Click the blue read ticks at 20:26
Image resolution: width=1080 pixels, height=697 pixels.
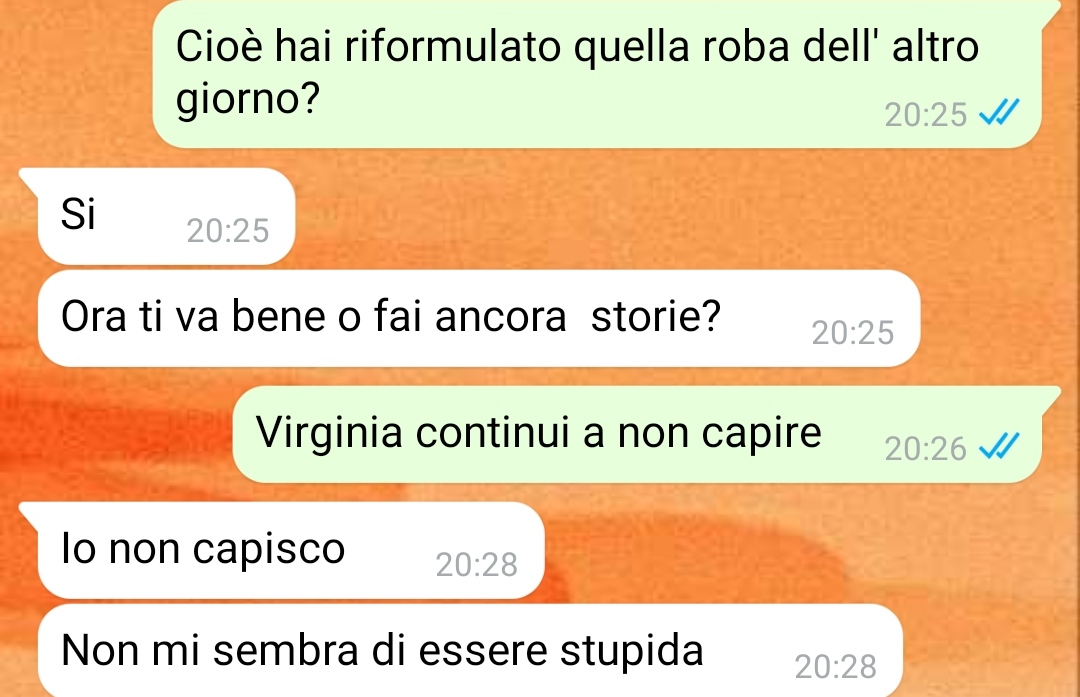click(x=999, y=448)
